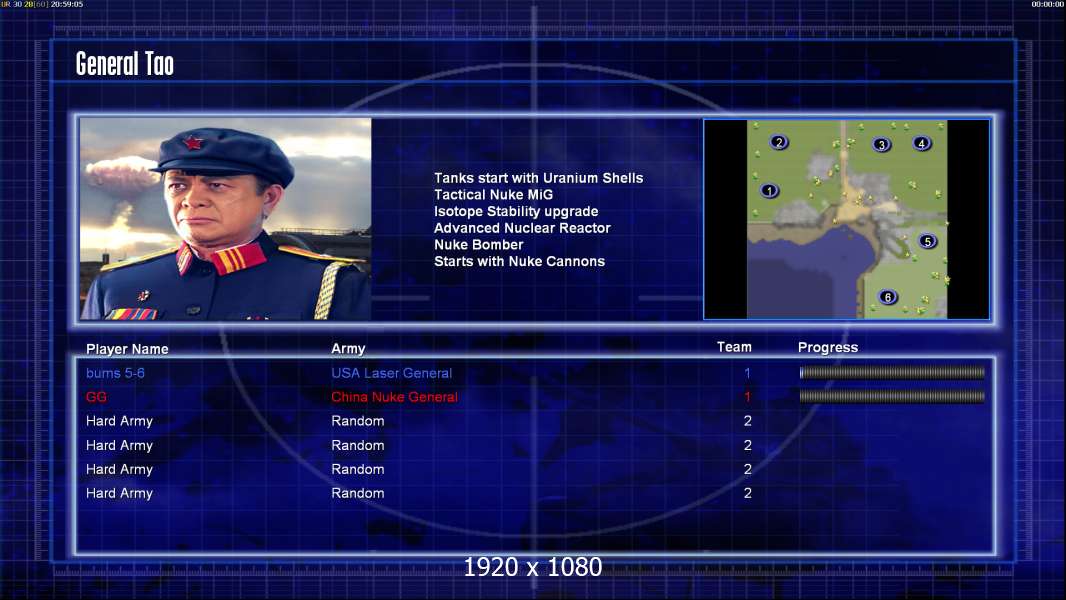Click start position 6 marker on map
Image resolution: width=1066 pixels, height=600 pixels.
[888, 297]
